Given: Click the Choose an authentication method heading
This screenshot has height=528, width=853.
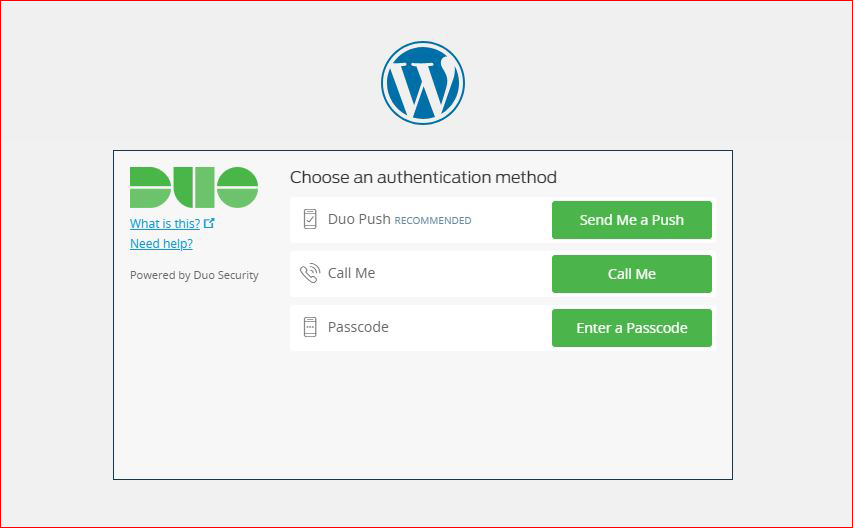Looking at the screenshot, I should (423, 177).
